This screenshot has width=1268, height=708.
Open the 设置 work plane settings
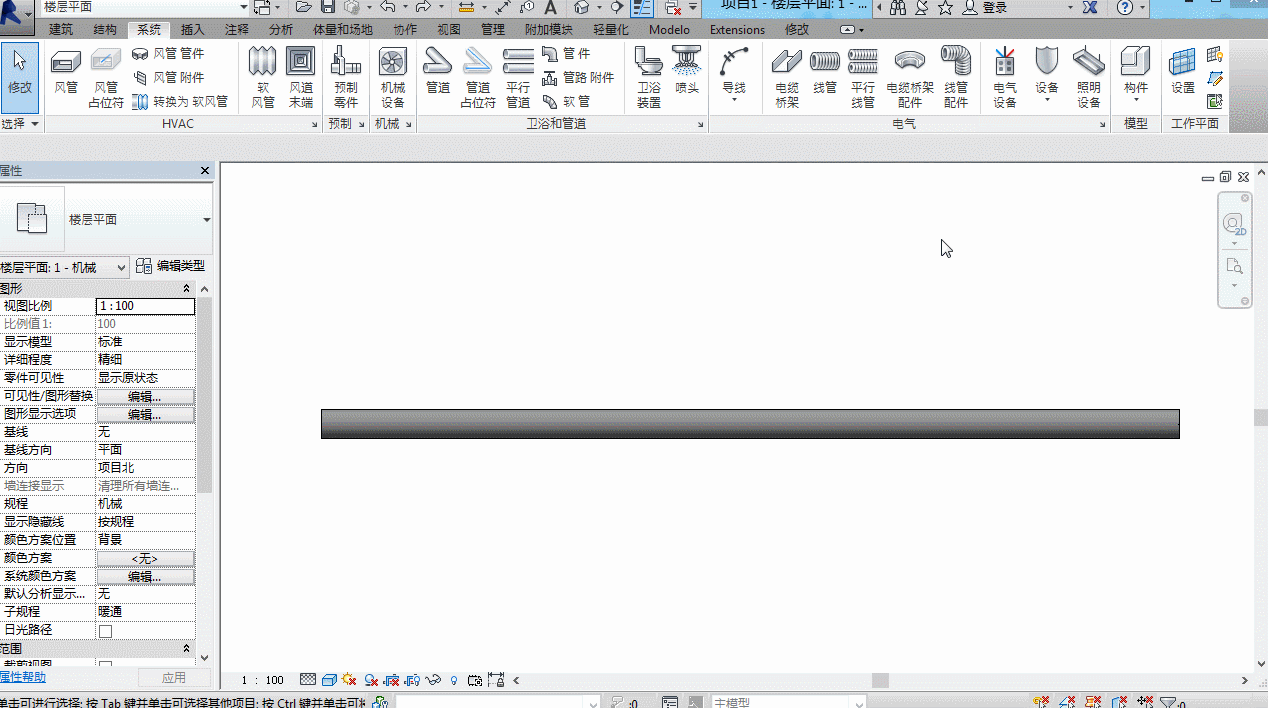point(1183,72)
